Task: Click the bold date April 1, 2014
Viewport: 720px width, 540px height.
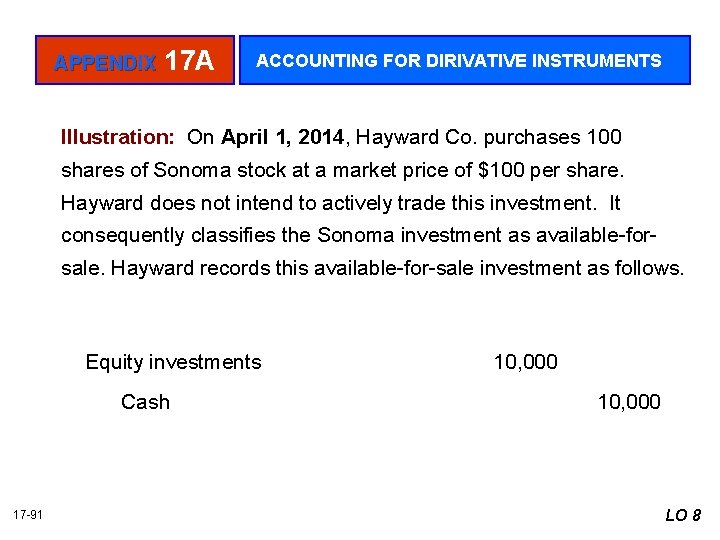Action: [x=284, y=137]
